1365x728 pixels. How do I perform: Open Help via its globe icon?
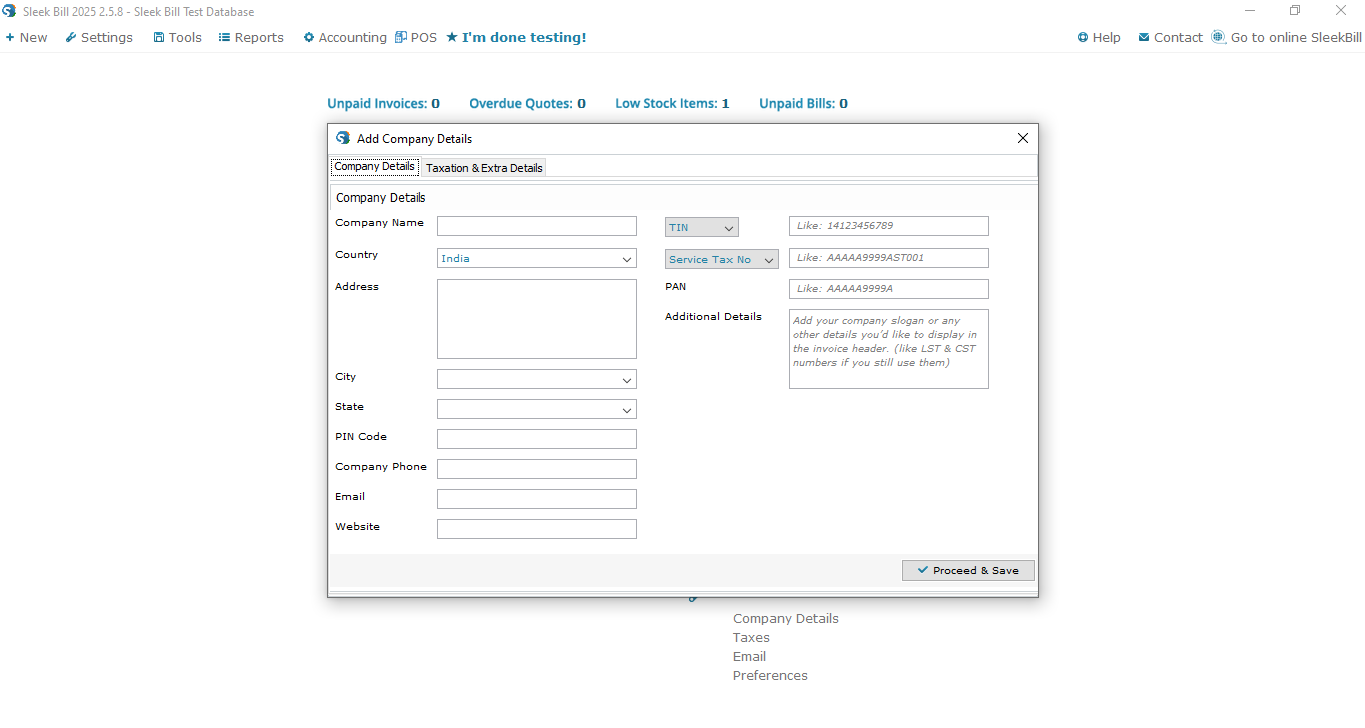click(x=1081, y=37)
